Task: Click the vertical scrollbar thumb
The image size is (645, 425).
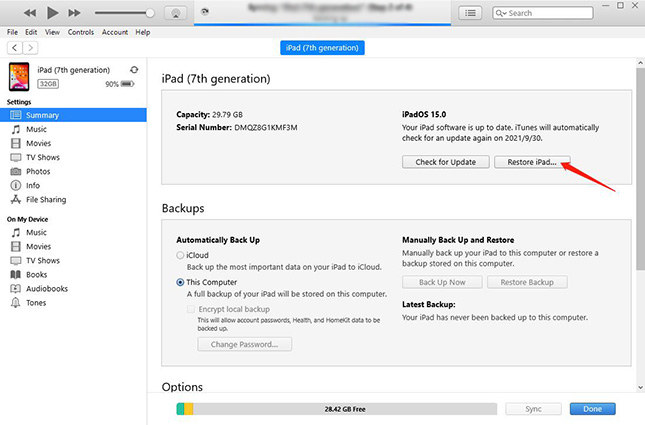Action: click(x=640, y=169)
